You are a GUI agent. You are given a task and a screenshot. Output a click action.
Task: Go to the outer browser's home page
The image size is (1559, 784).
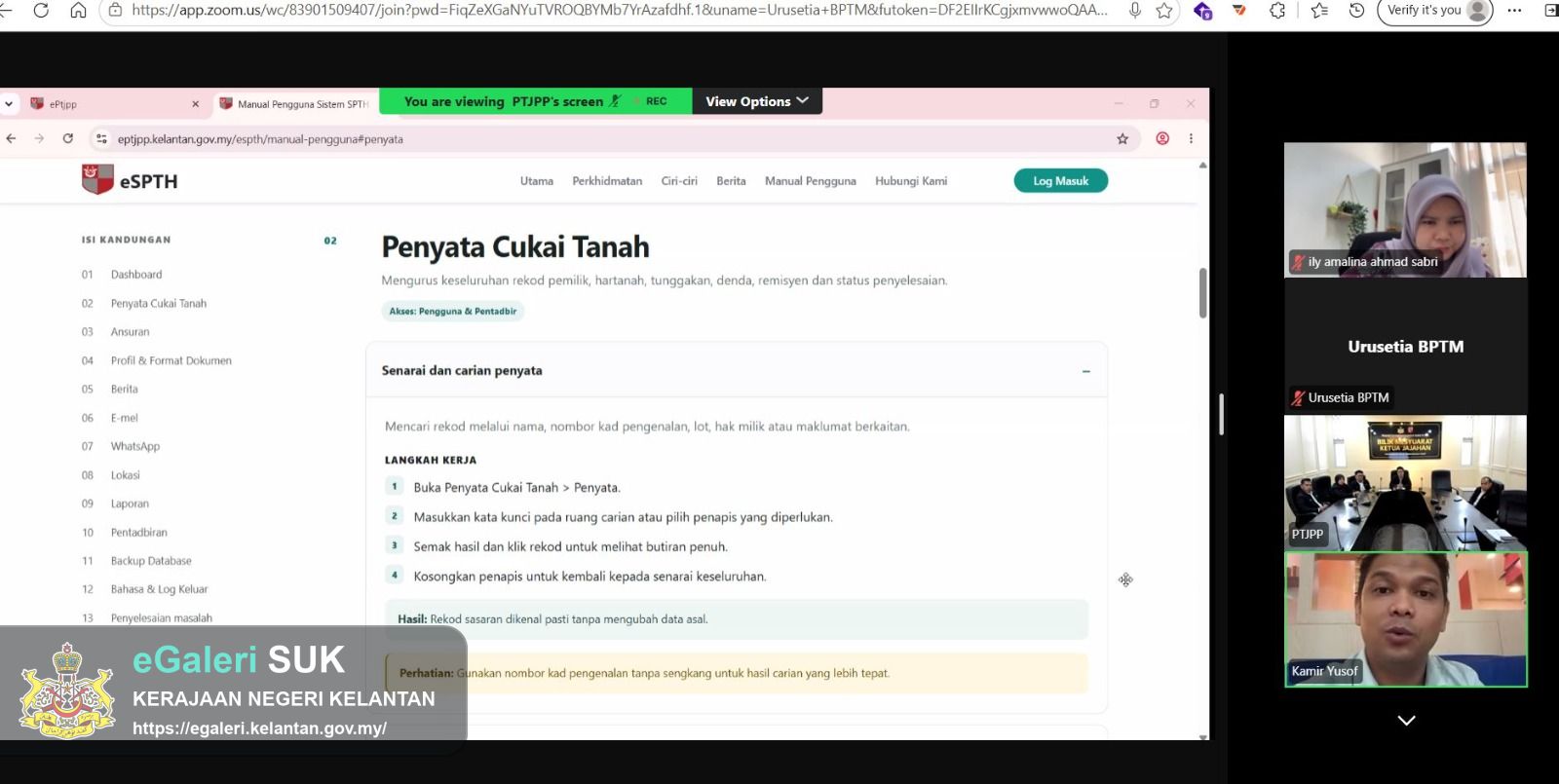pyautogui.click(x=78, y=11)
